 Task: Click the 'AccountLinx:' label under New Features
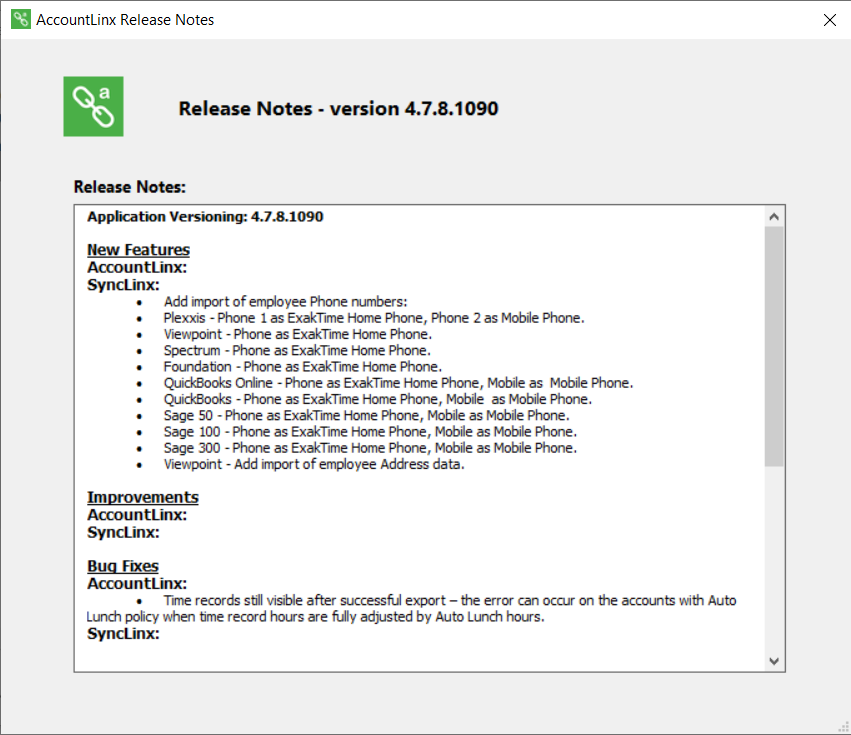[137, 268]
